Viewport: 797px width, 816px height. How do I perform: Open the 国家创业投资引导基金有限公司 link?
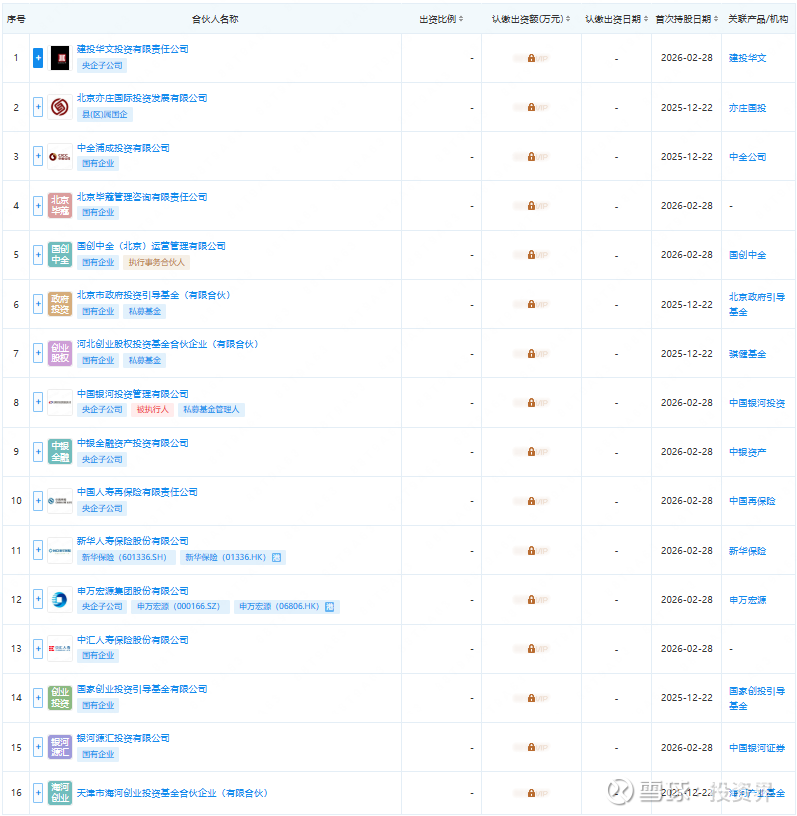point(142,689)
